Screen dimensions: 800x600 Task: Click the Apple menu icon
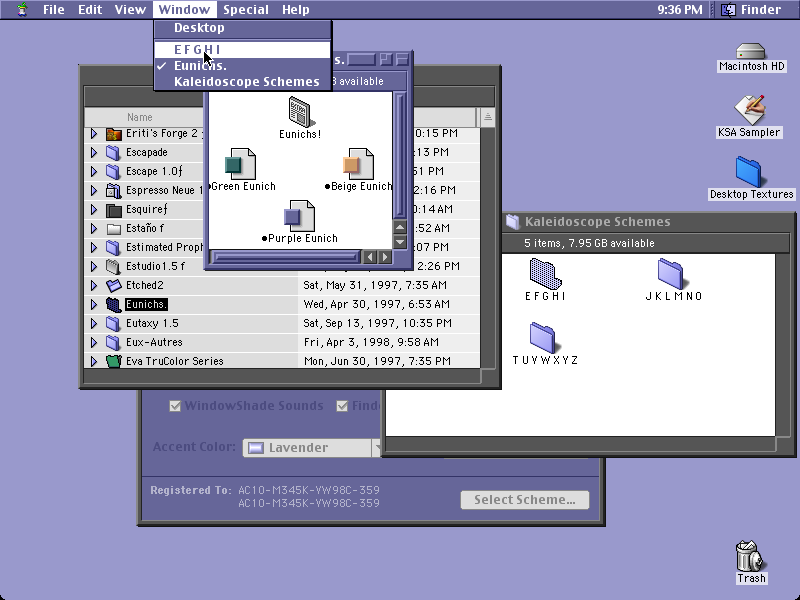click(22, 9)
